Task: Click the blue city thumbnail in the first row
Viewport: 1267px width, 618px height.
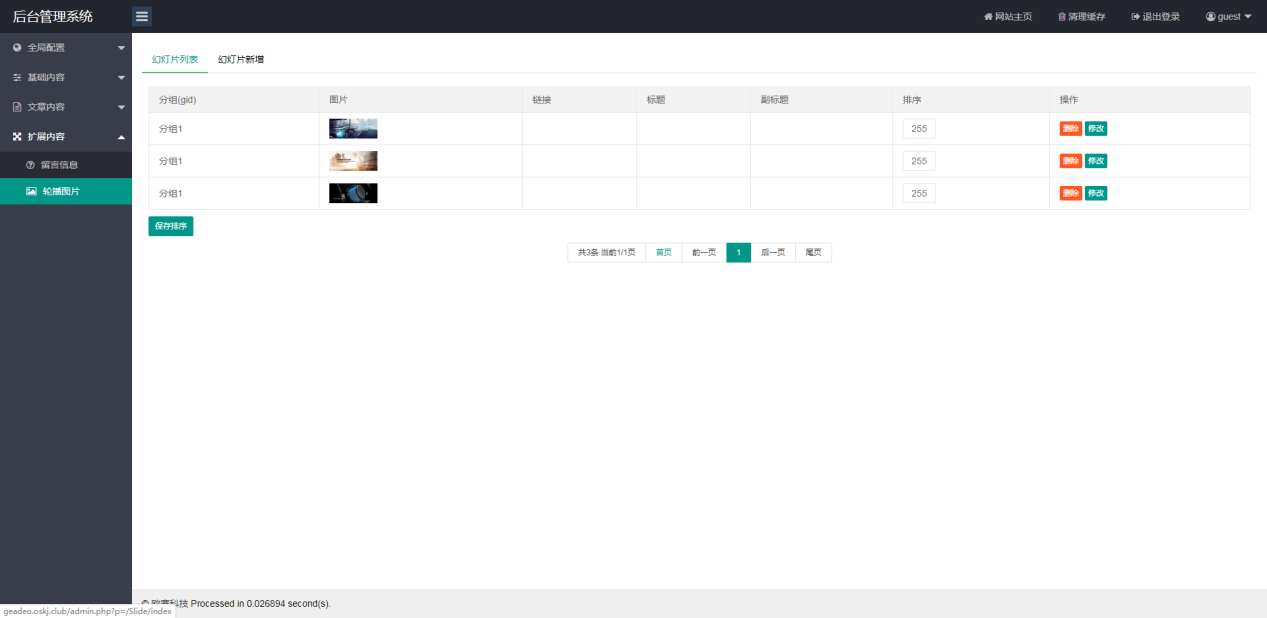Action: pyautogui.click(x=353, y=128)
